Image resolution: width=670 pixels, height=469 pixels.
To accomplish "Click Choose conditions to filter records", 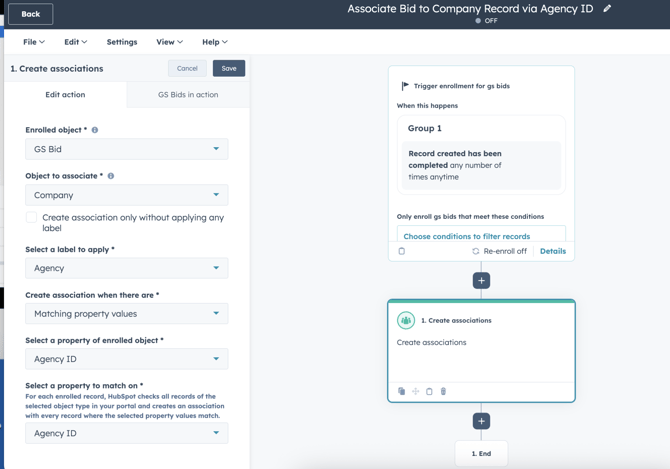I will click(467, 236).
